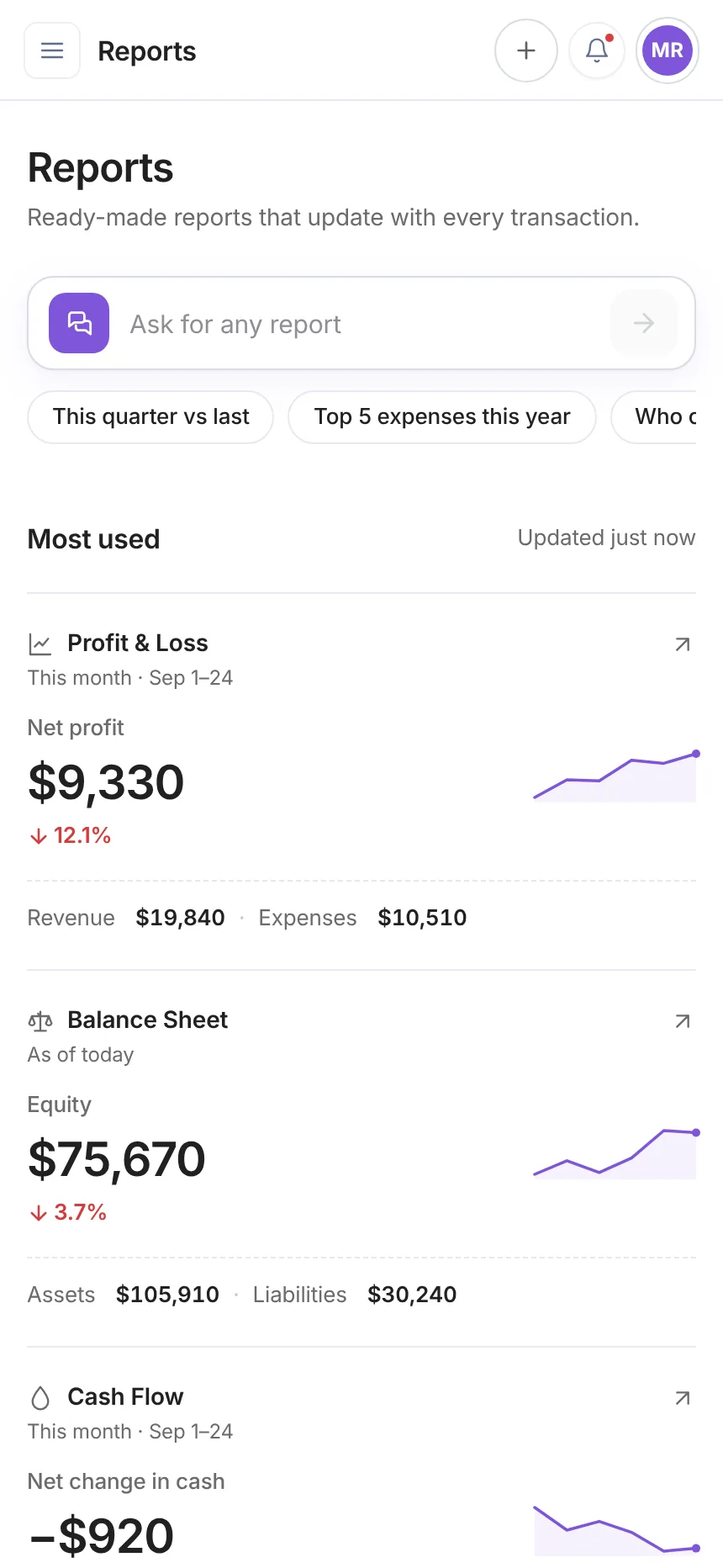Submit the report query arrow button
This screenshot has height=1568, width=723.
pyautogui.click(x=644, y=323)
